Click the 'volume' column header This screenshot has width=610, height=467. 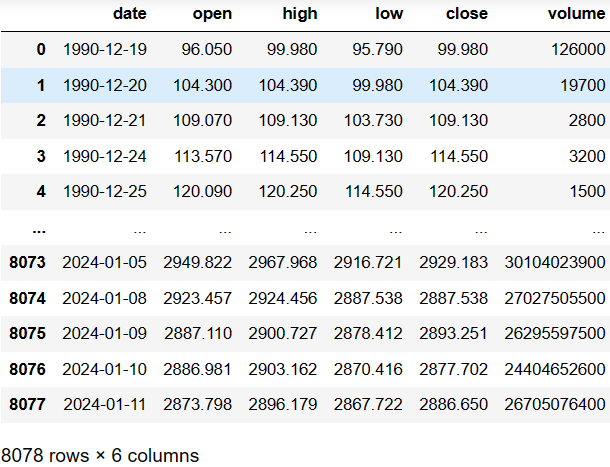point(576,14)
